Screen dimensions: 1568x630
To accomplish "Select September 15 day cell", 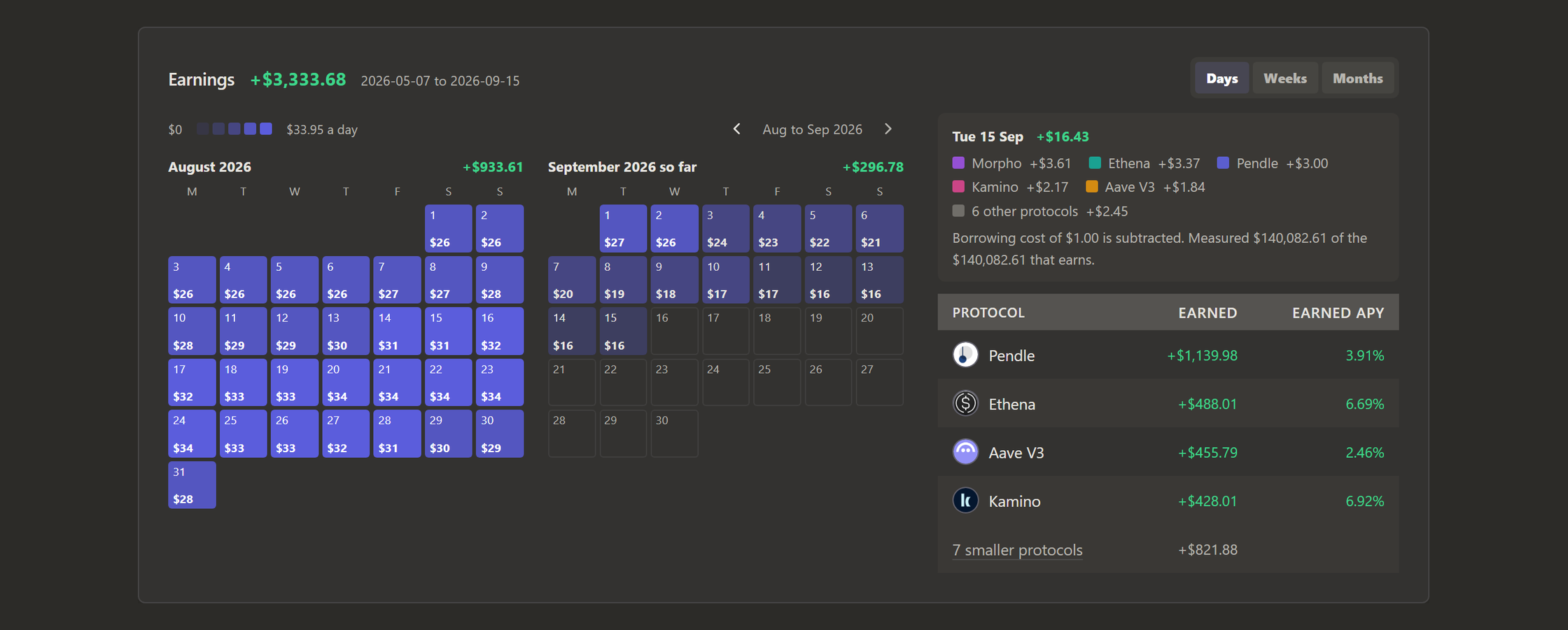I will click(x=623, y=331).
